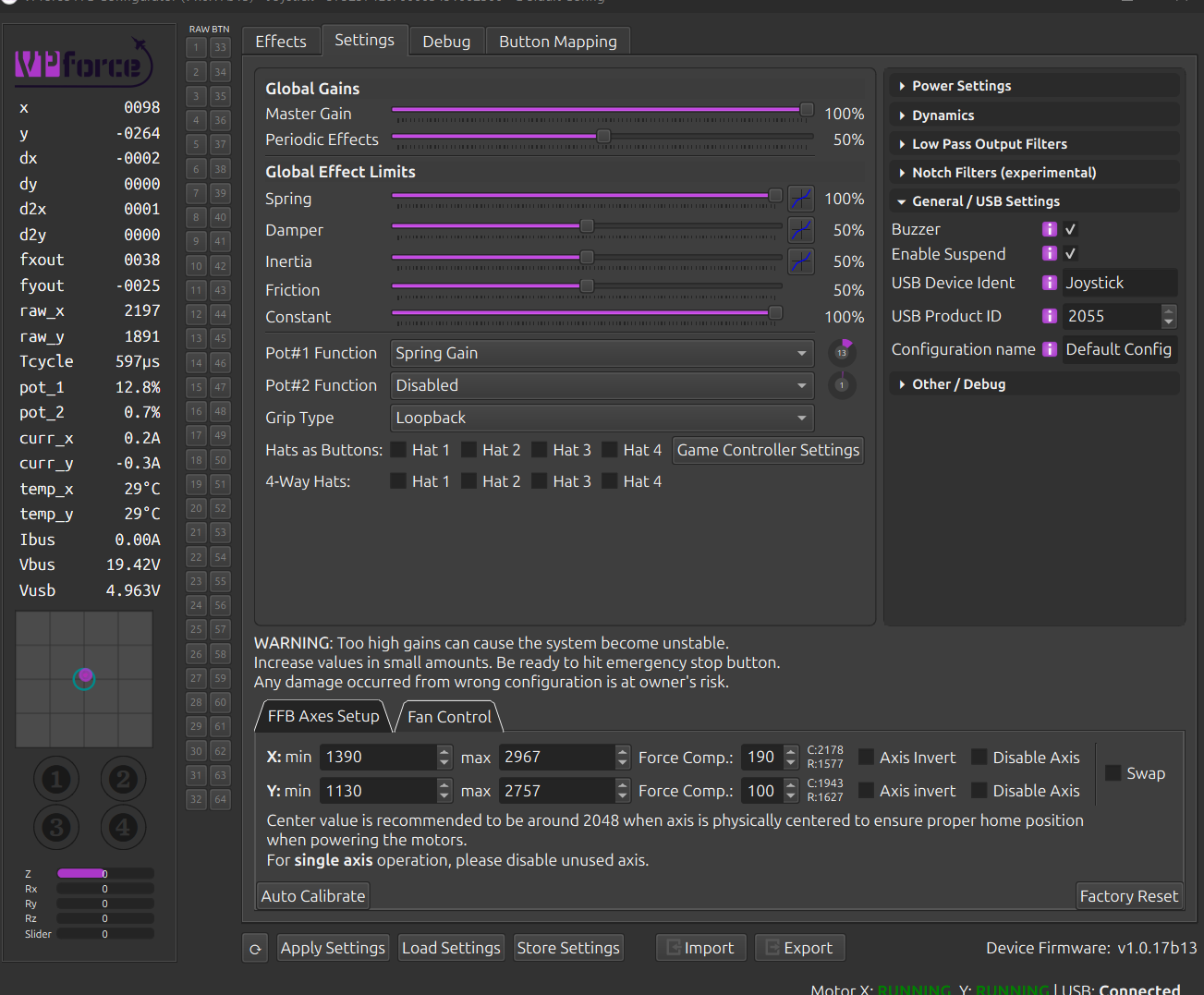Switch to the Effects tab

[281, 42]
